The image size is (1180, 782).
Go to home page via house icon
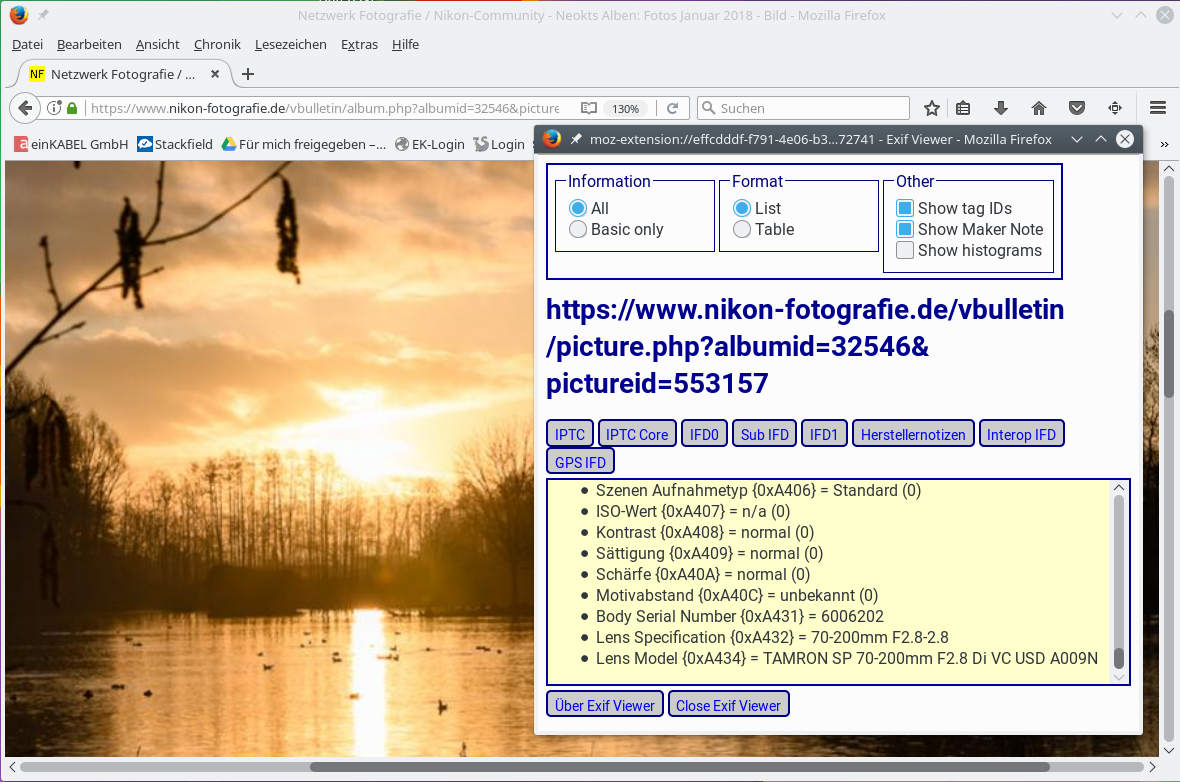1039,108
